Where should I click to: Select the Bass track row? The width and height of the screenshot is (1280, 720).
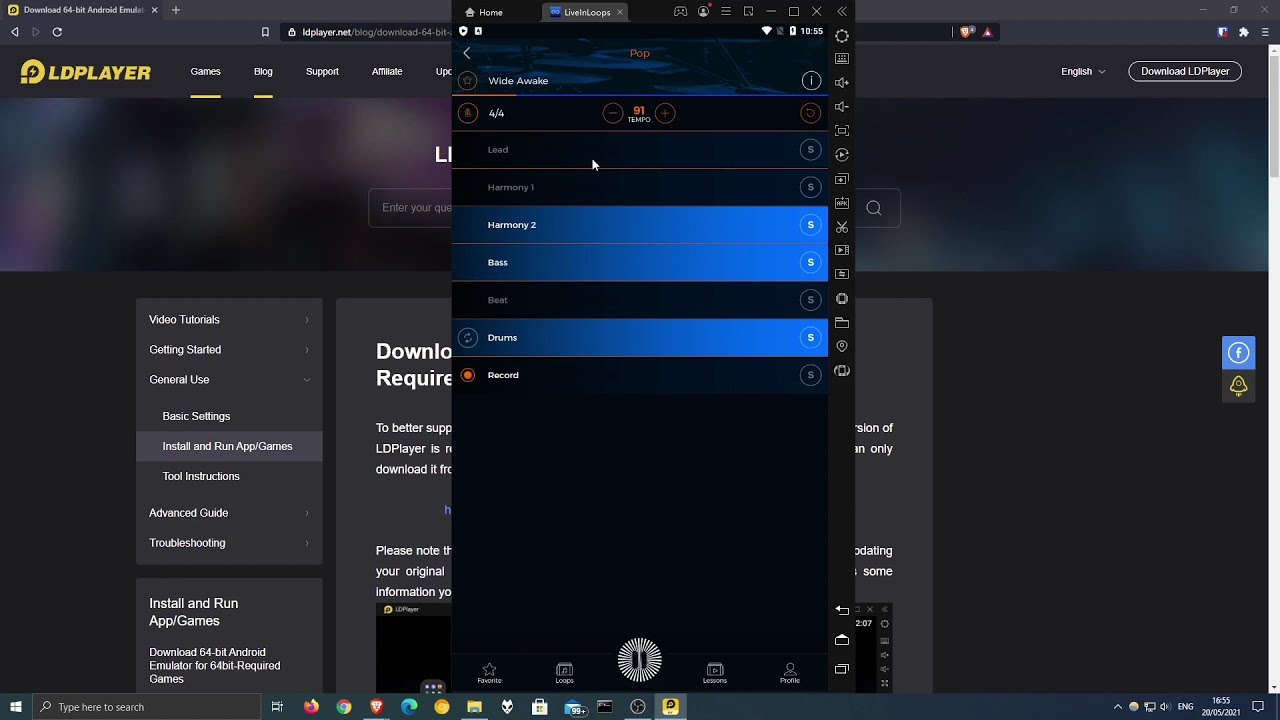pyautogui.click(x=640, y=262)
